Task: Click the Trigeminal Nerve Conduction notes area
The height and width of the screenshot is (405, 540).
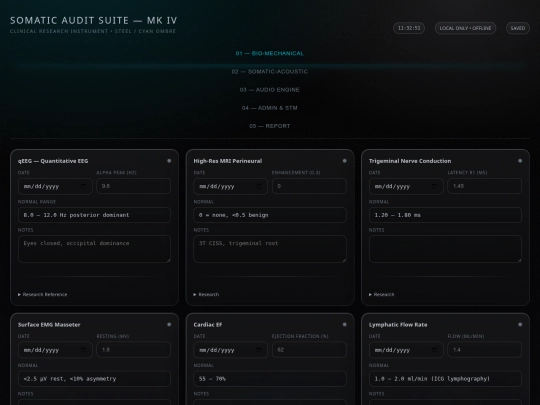Action: click(x=445, y=249)
